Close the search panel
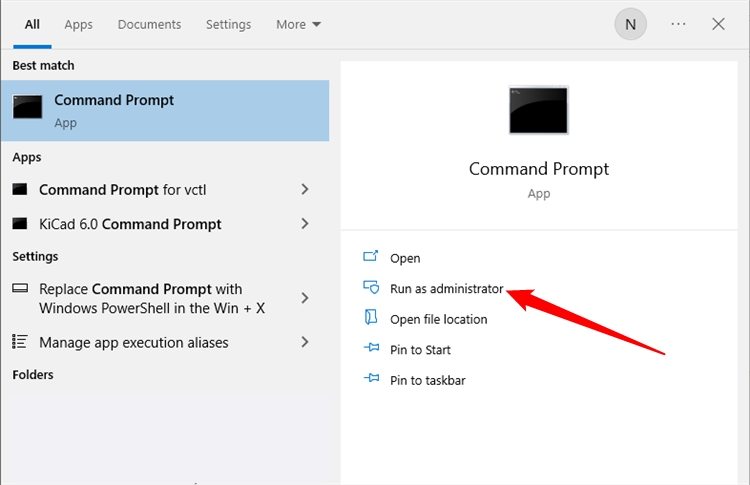This screenshot has width=750, height=485. point(718,24)
